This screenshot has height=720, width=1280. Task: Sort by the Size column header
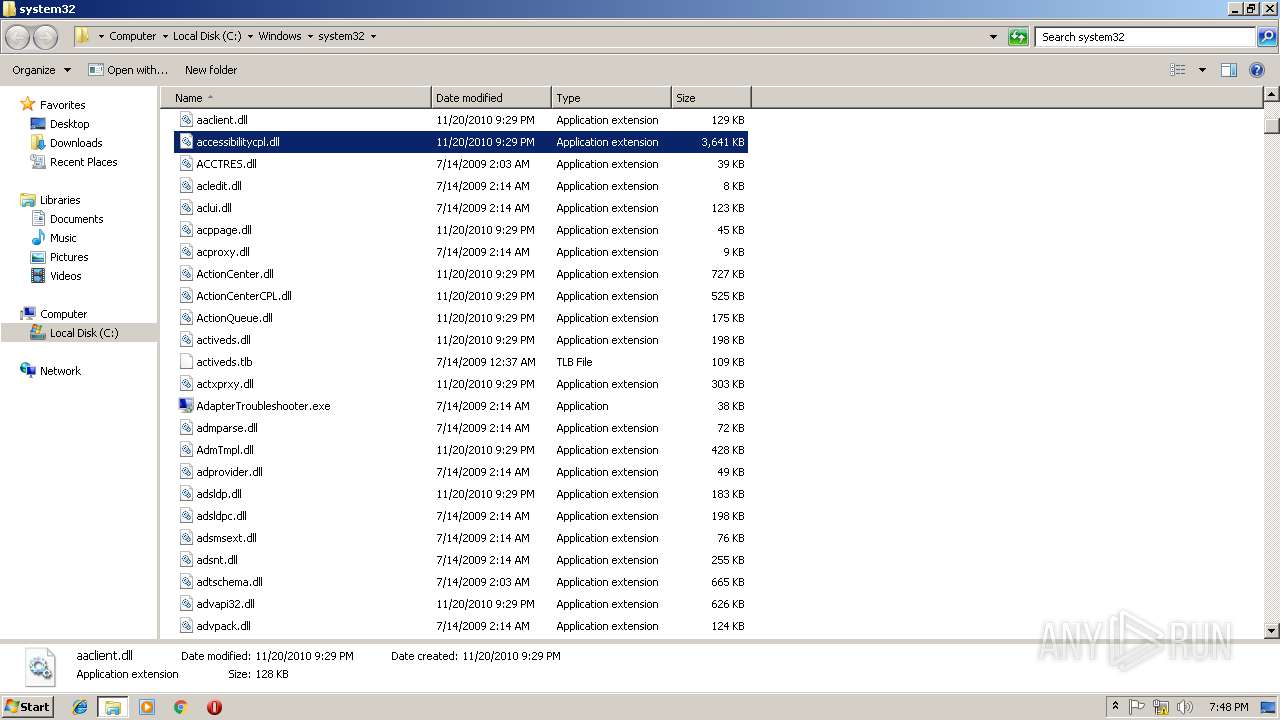[711, 98]
